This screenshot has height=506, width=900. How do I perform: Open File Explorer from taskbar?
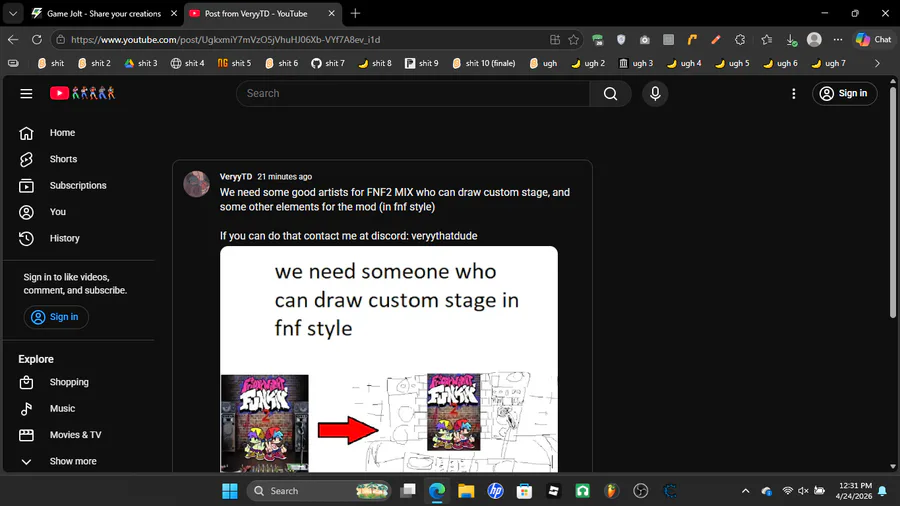pyautogui.click(x=466, y=491)
